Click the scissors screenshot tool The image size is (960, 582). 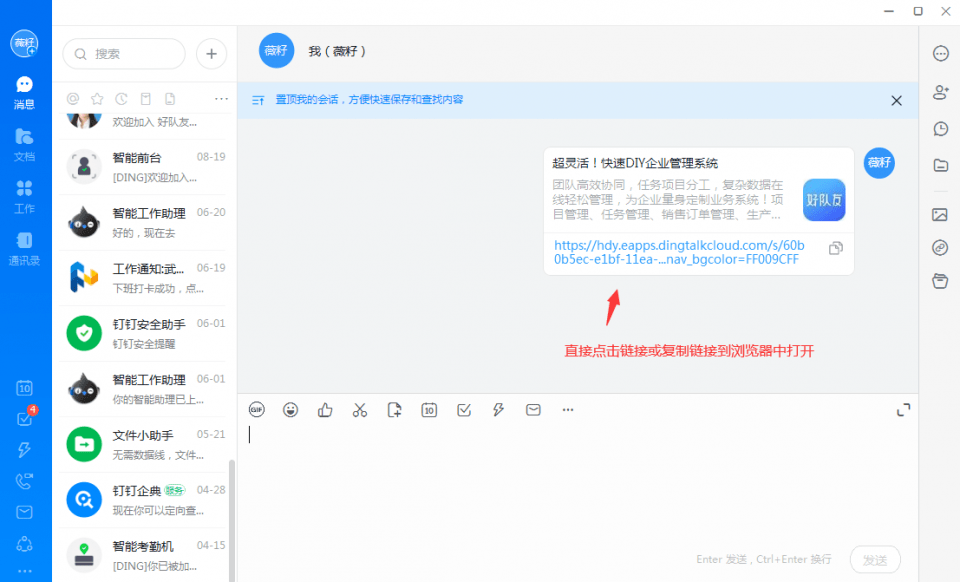coord(360,410)
